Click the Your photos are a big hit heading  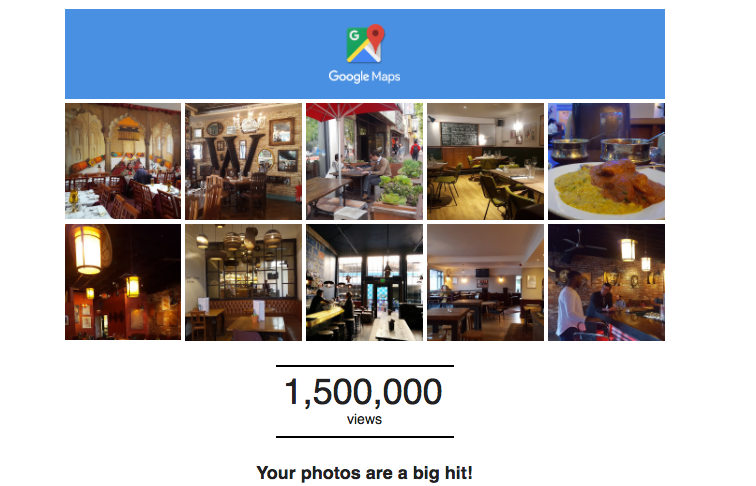(364, 473)
